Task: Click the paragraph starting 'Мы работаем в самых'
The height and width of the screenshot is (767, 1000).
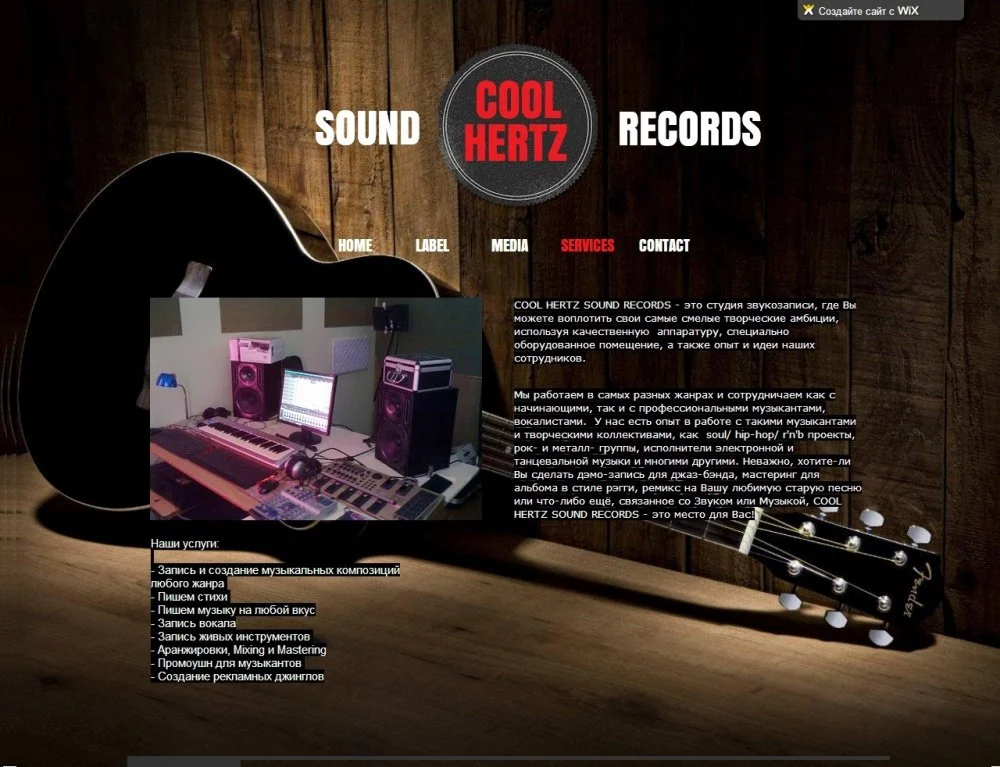Action: click(x=685, y=454)
